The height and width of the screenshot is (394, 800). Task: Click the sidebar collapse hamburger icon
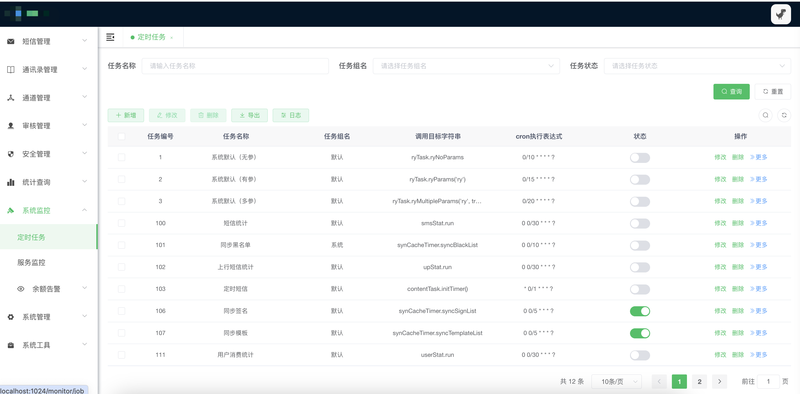pyautogui.click(x=110, y=37)
